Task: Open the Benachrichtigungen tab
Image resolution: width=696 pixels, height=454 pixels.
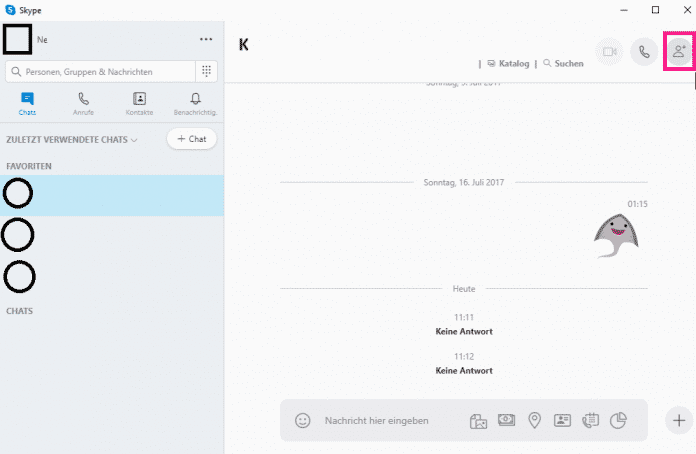Action: (x=195, y=104)
